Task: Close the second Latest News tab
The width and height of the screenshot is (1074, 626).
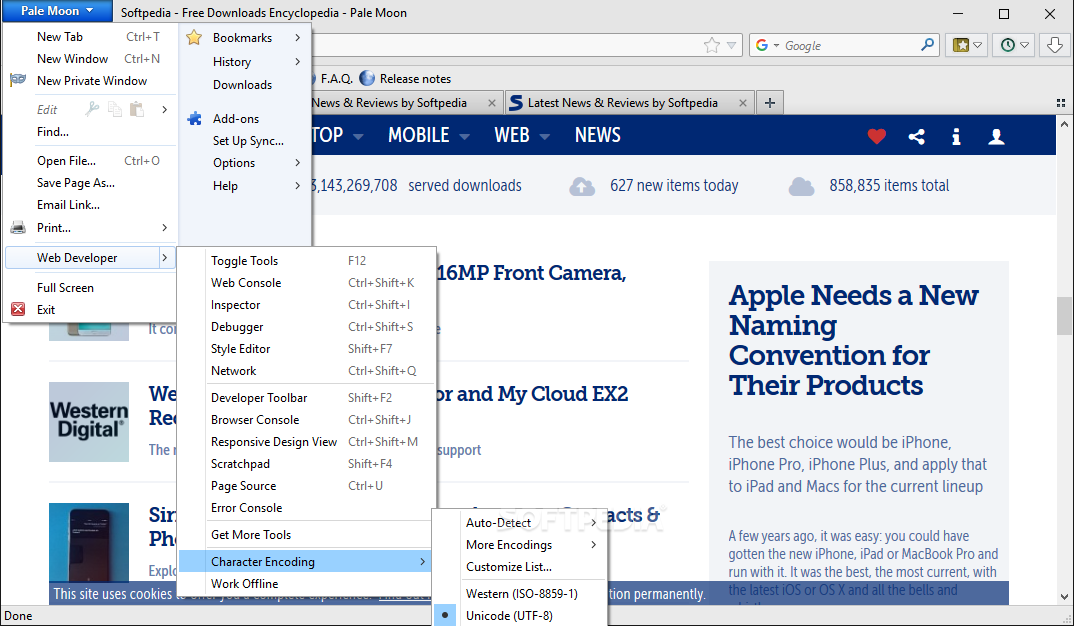Action: coord(742,103)
